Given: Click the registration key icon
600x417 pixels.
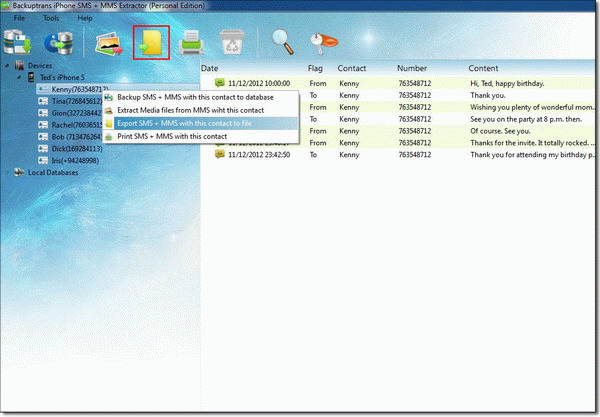Looking at the screenshot, I should pos(322,43).
